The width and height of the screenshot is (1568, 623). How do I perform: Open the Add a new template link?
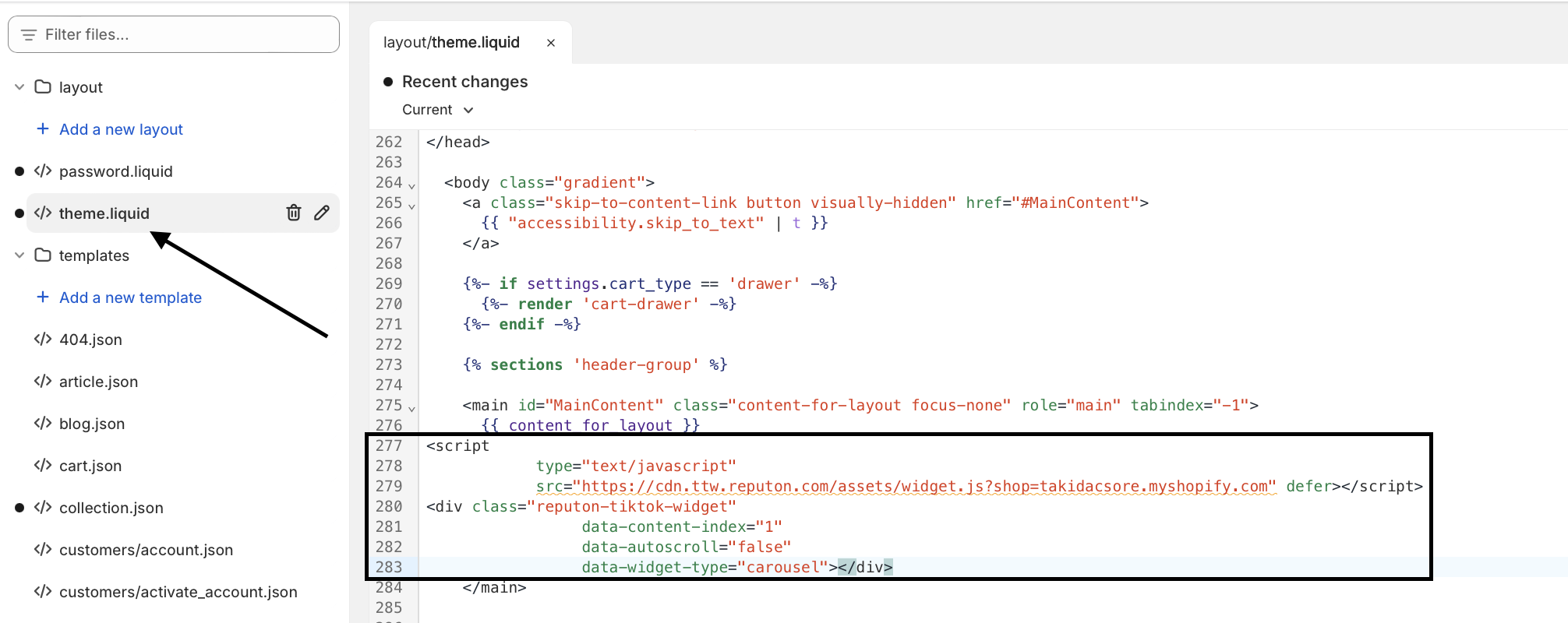point(130,297)
